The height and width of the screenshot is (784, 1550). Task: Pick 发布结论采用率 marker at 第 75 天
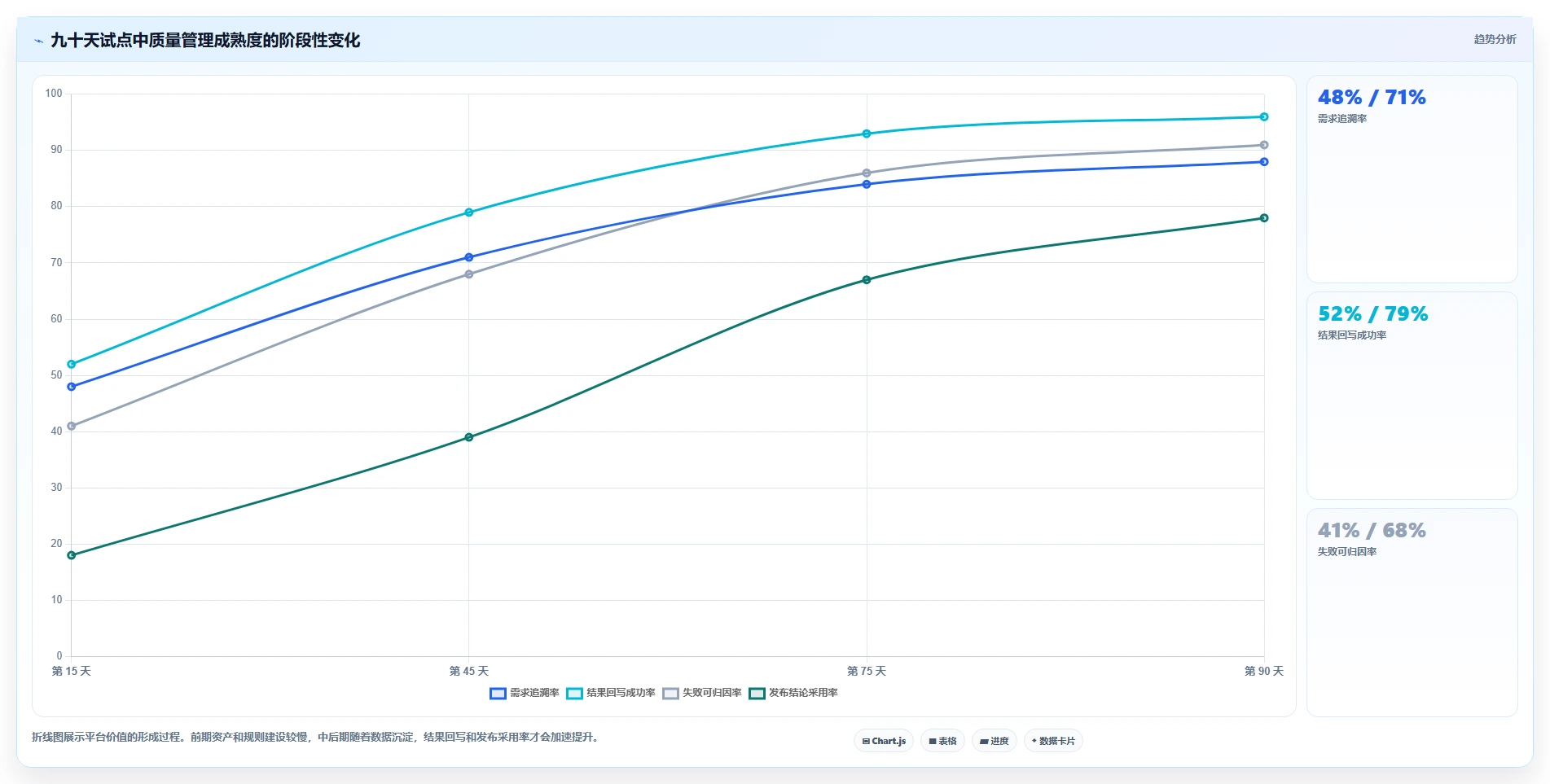tap(867, 280)
